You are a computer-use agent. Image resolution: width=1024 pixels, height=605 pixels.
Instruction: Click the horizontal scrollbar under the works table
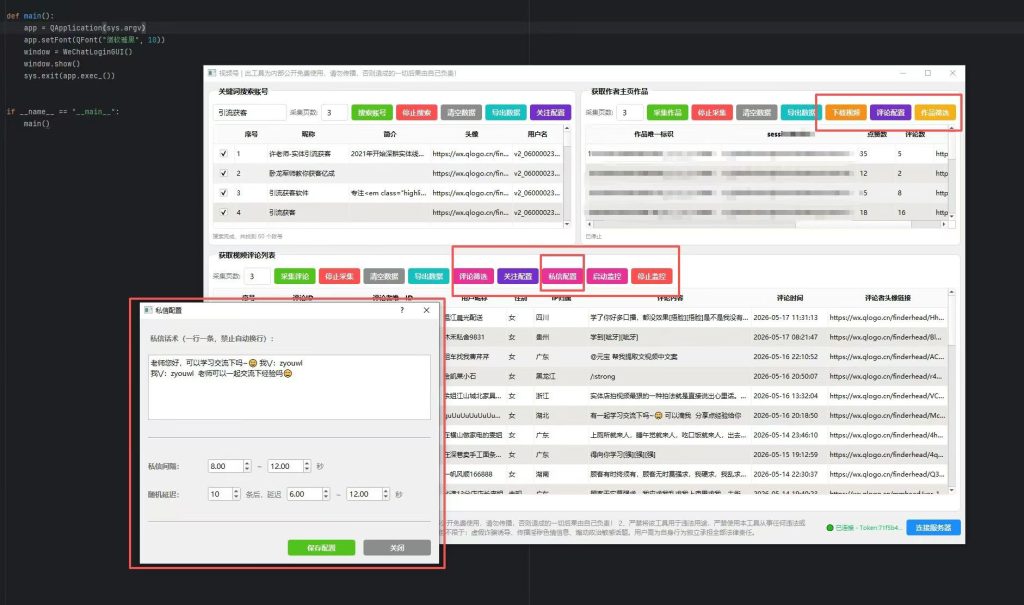pos(767,224)
